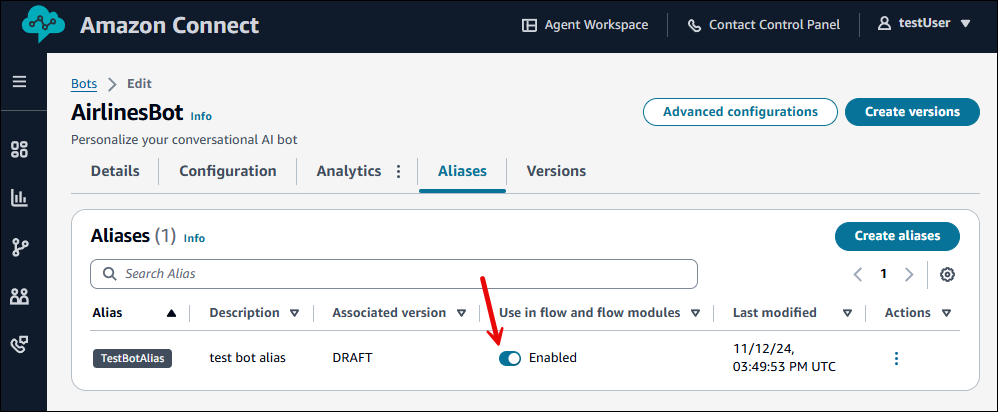998x412 pixels.
Task: Open the TestBotAlias actions kebab menu
Action: pyautogui.click(x=896, y=358)
